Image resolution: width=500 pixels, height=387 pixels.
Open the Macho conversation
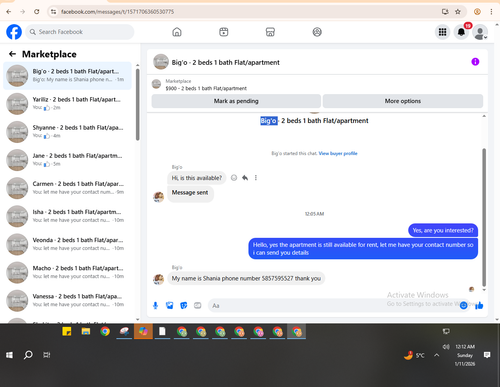click(67, 272)
